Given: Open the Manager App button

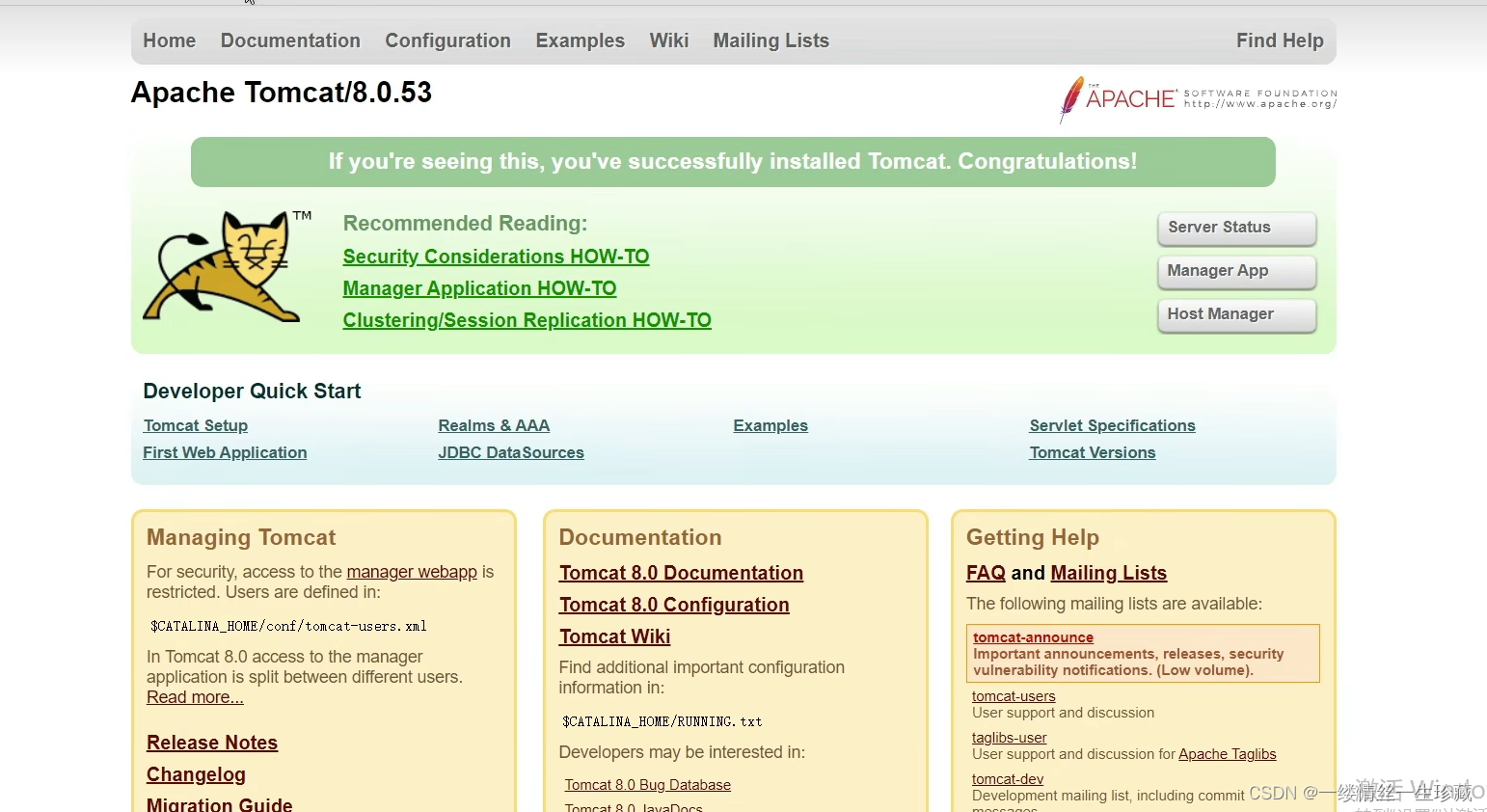Looking at the screenshot, I should tap(1236, 272).
